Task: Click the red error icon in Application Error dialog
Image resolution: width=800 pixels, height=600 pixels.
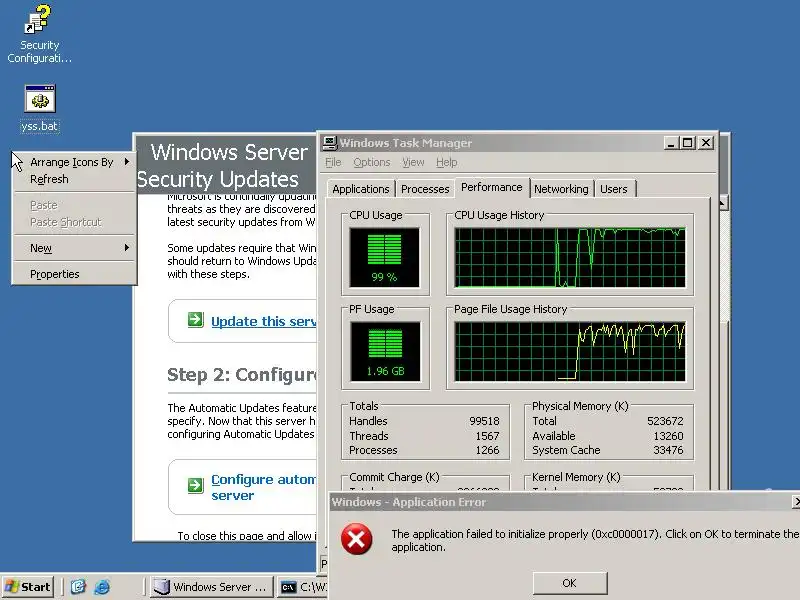Action: point(356,539)
